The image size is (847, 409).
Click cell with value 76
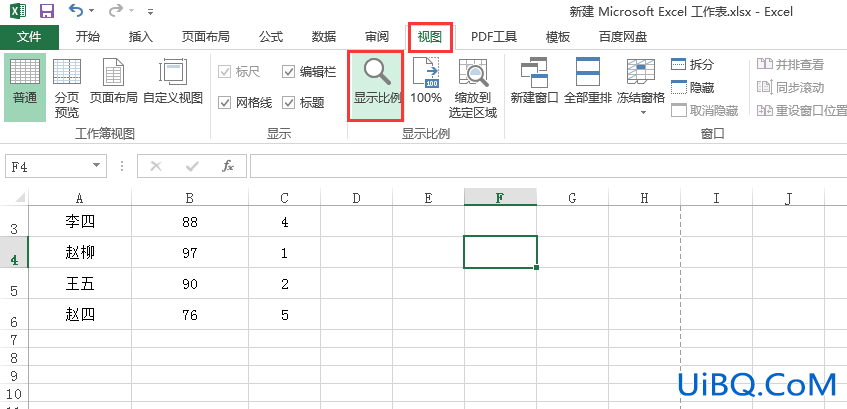[190, 314]
